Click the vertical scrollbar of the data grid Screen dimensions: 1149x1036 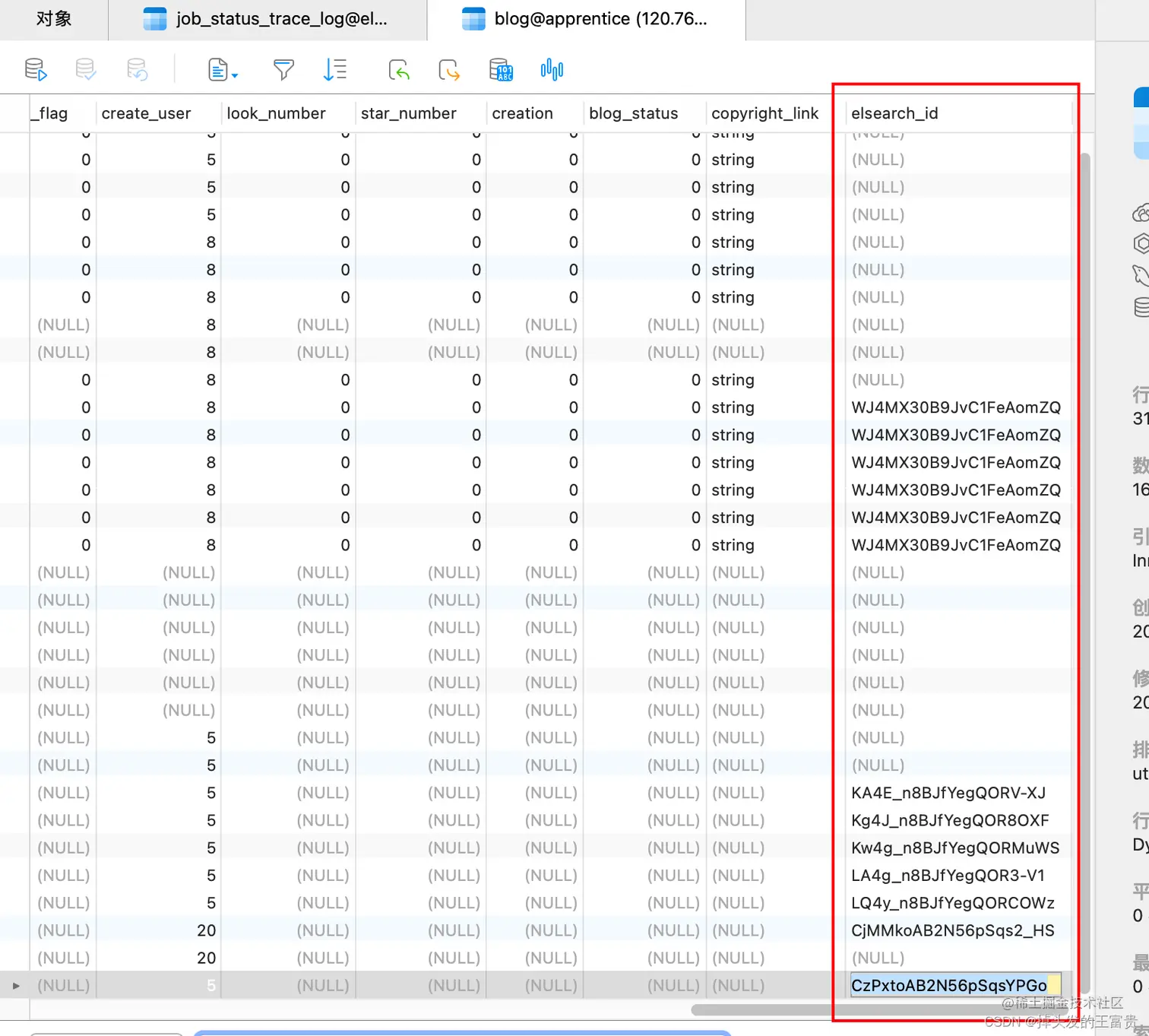pyautogui.click(x=1085, y=573)
